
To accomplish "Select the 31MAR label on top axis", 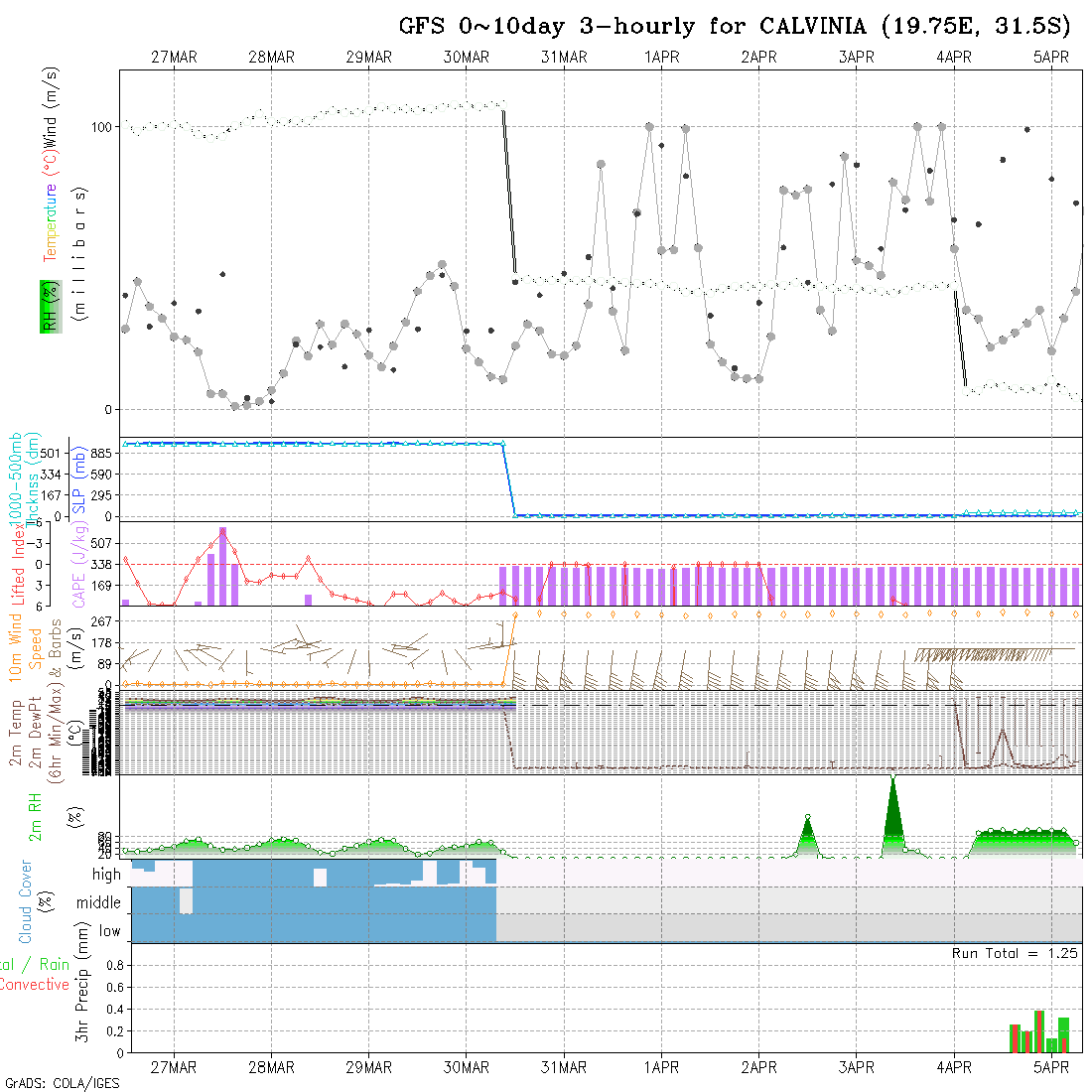I will coord(564,58).
